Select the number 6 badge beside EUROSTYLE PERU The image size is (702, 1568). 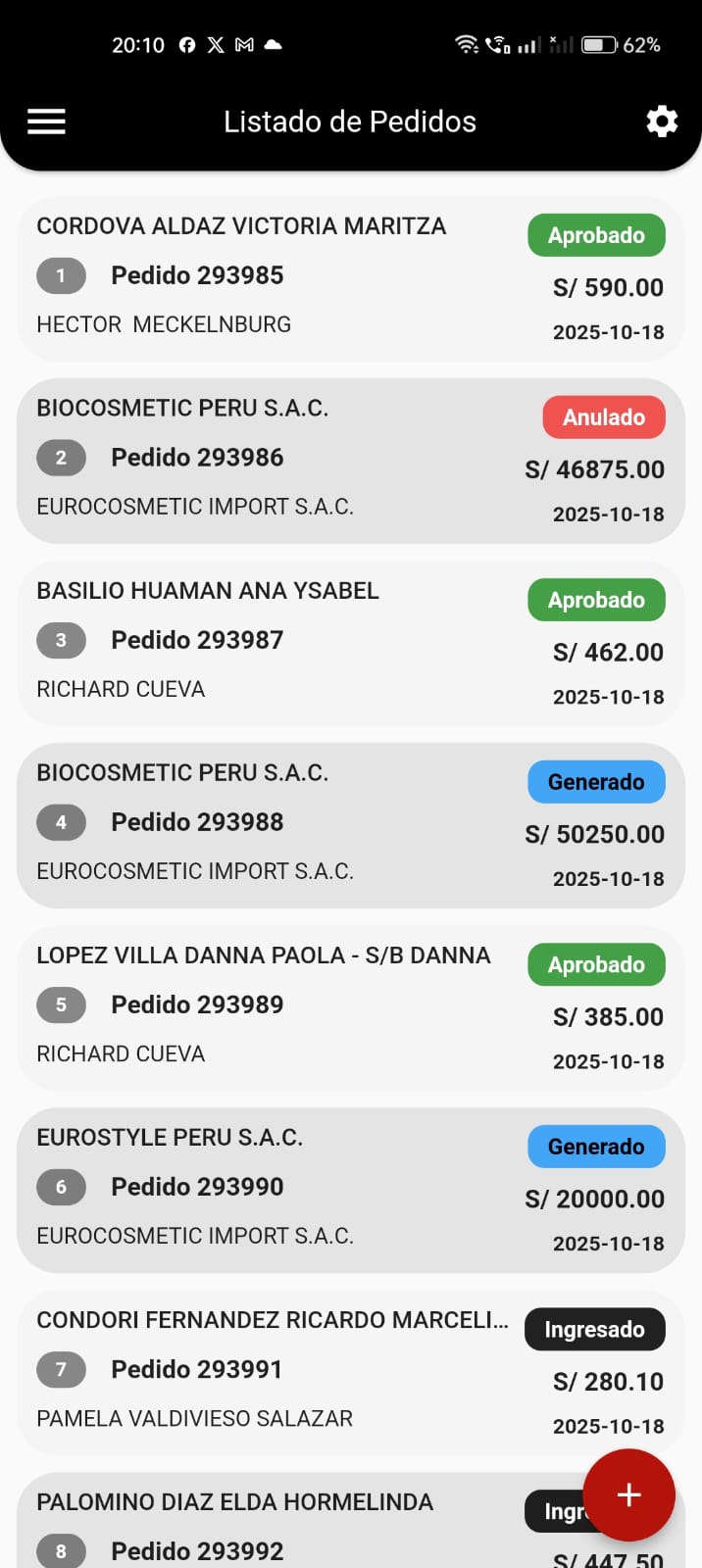61,1187
